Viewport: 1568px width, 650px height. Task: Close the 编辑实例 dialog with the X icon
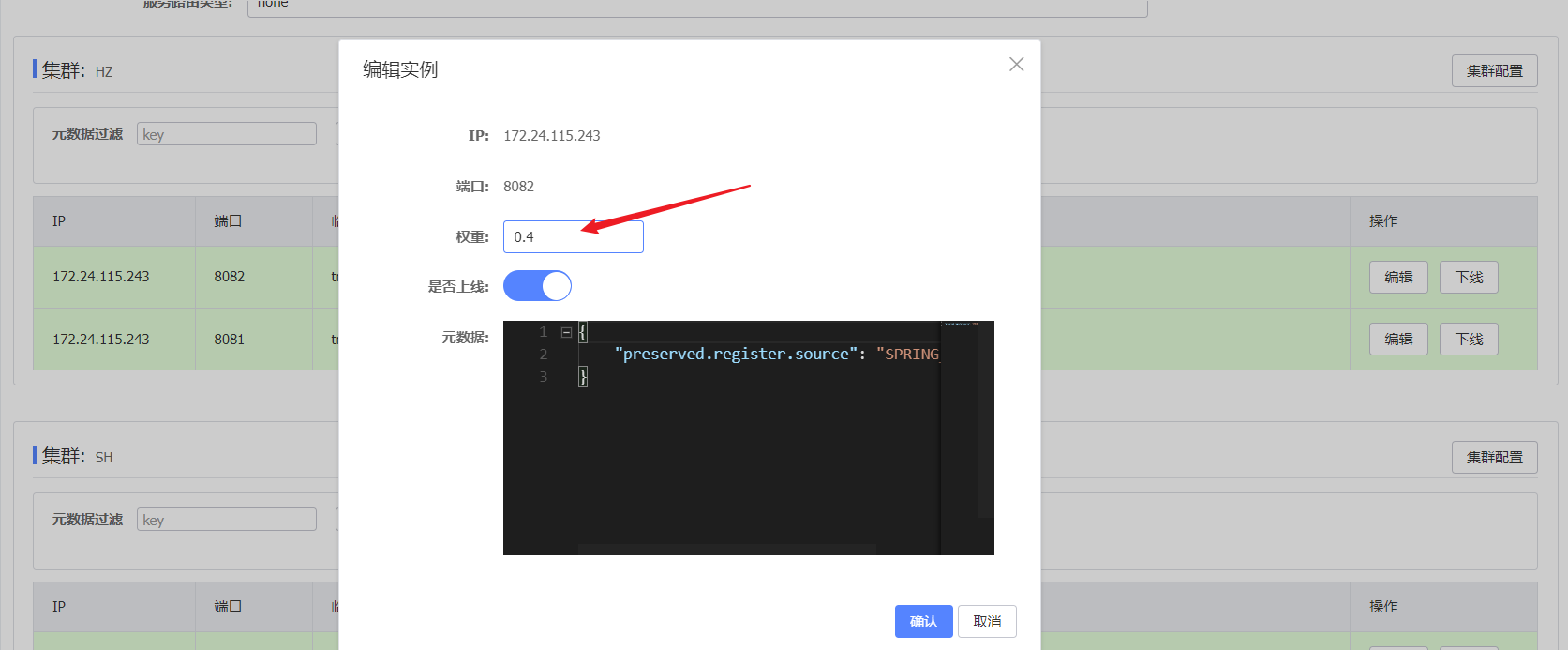tap(1016, 65)
